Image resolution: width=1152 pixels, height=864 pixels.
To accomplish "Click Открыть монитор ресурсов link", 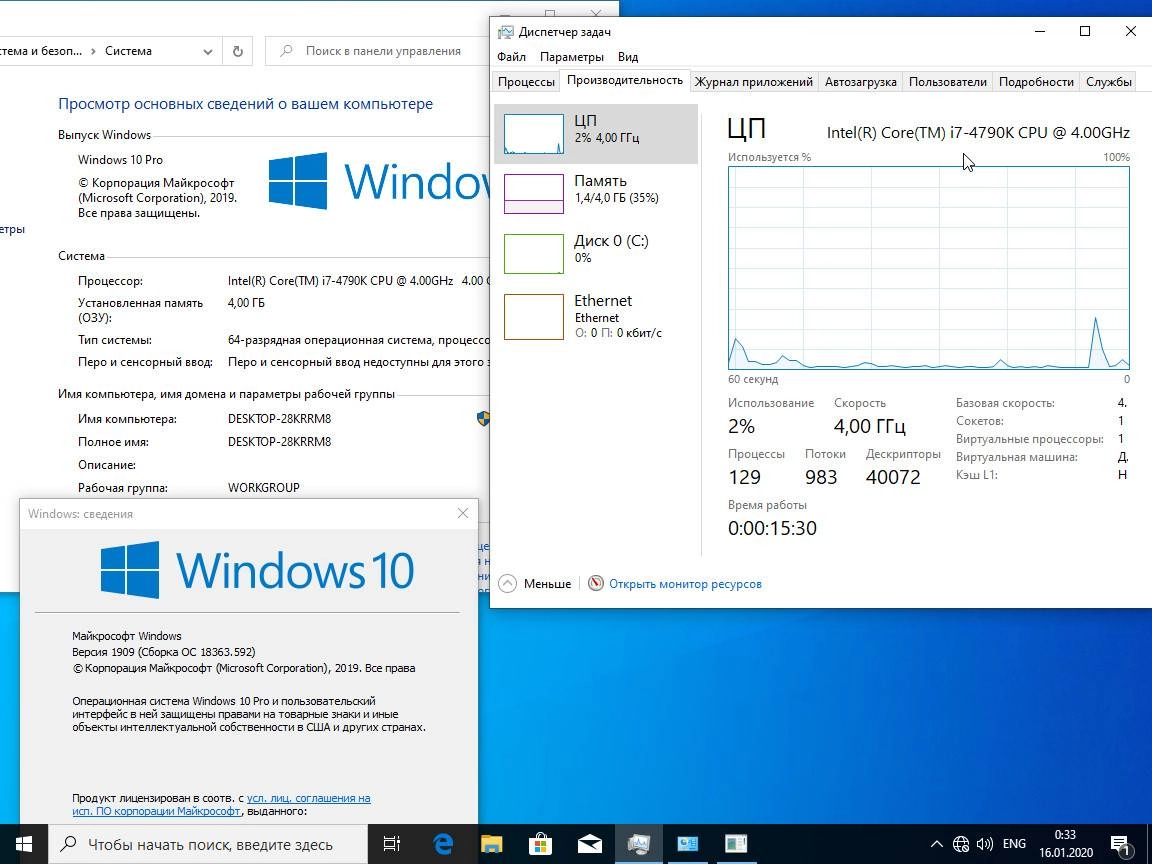I will [685, 584].
